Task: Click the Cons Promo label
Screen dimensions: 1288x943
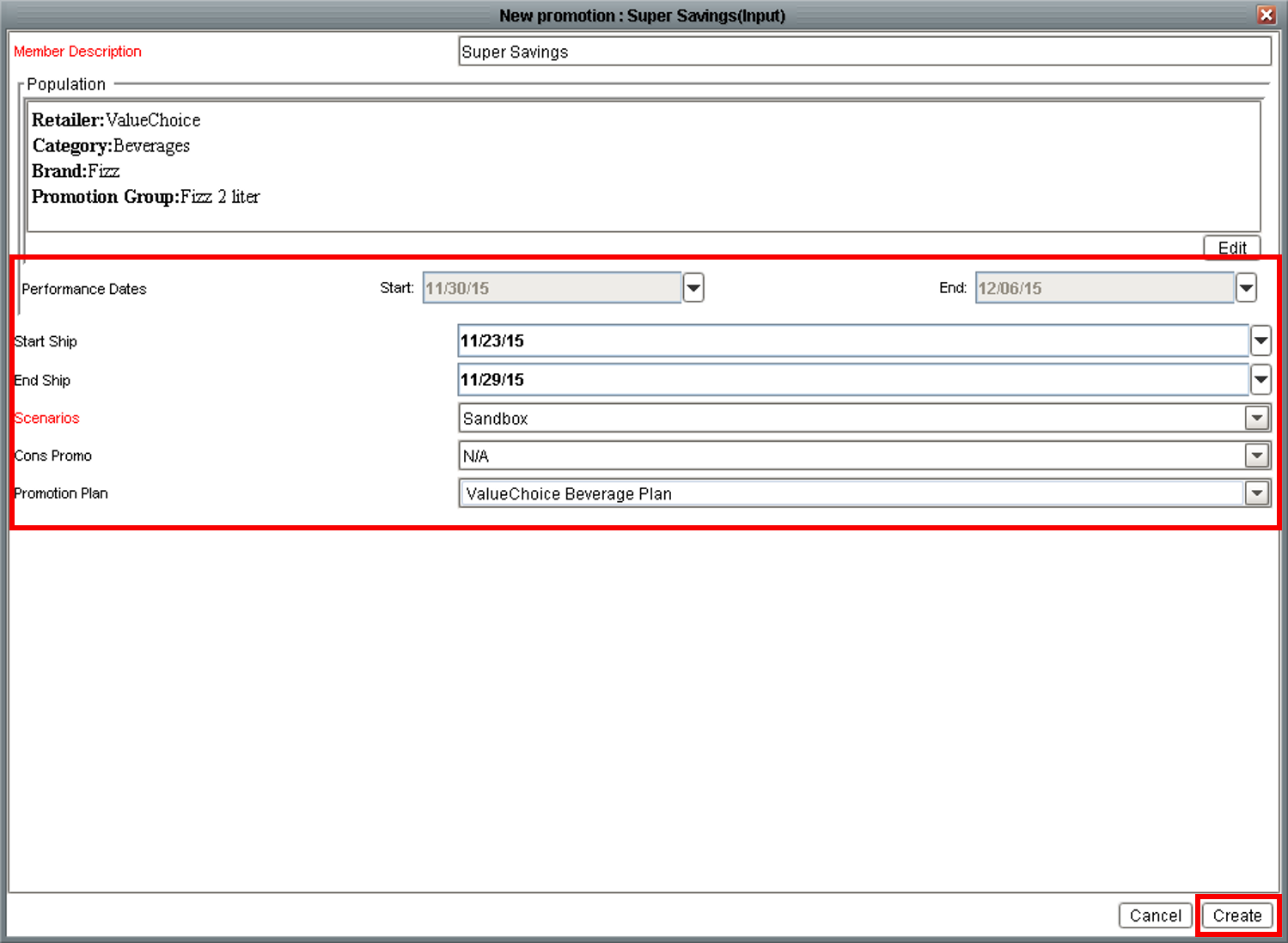Action: pos(53,456)
